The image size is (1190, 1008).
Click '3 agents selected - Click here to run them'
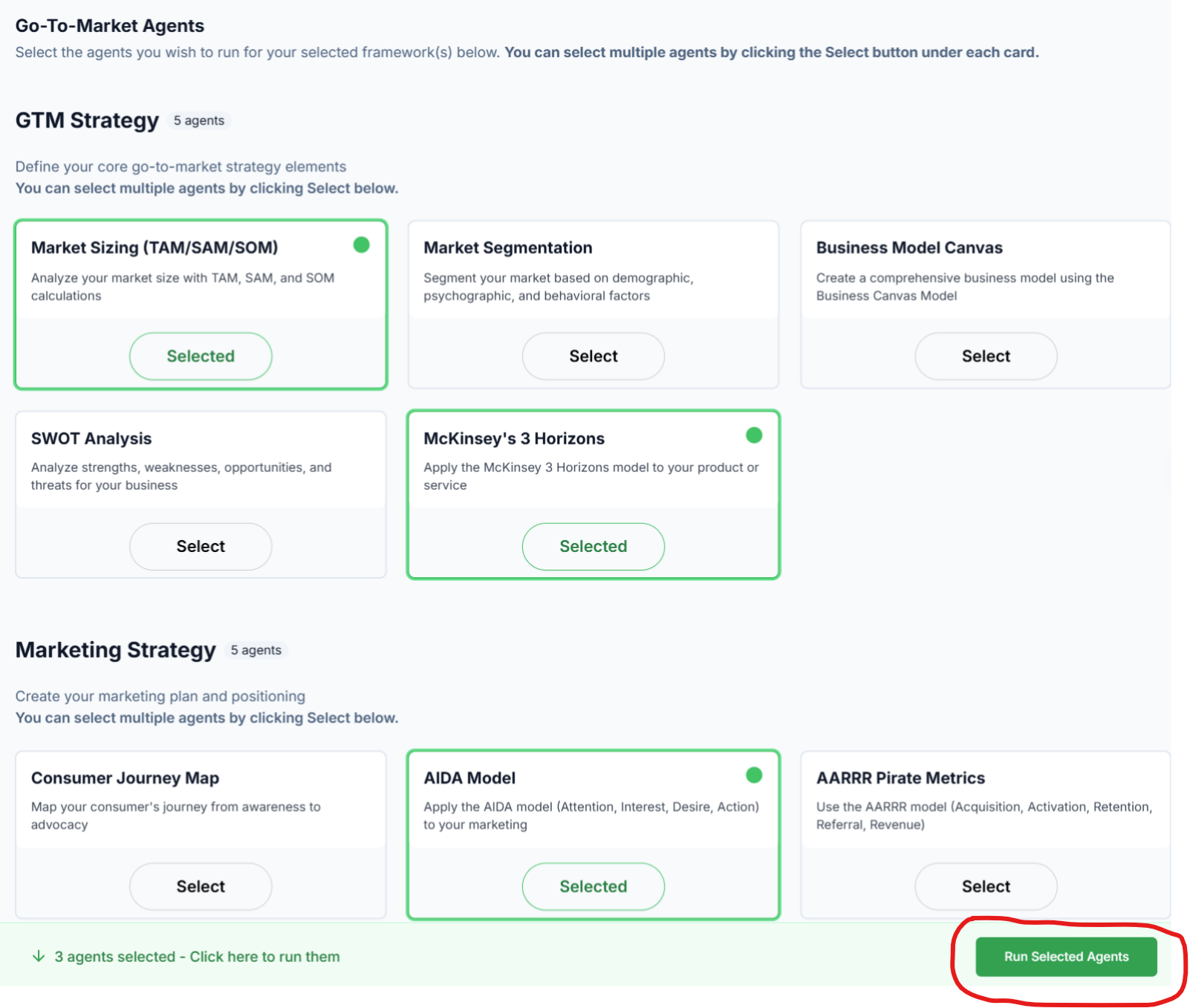[x=197, y=957]
